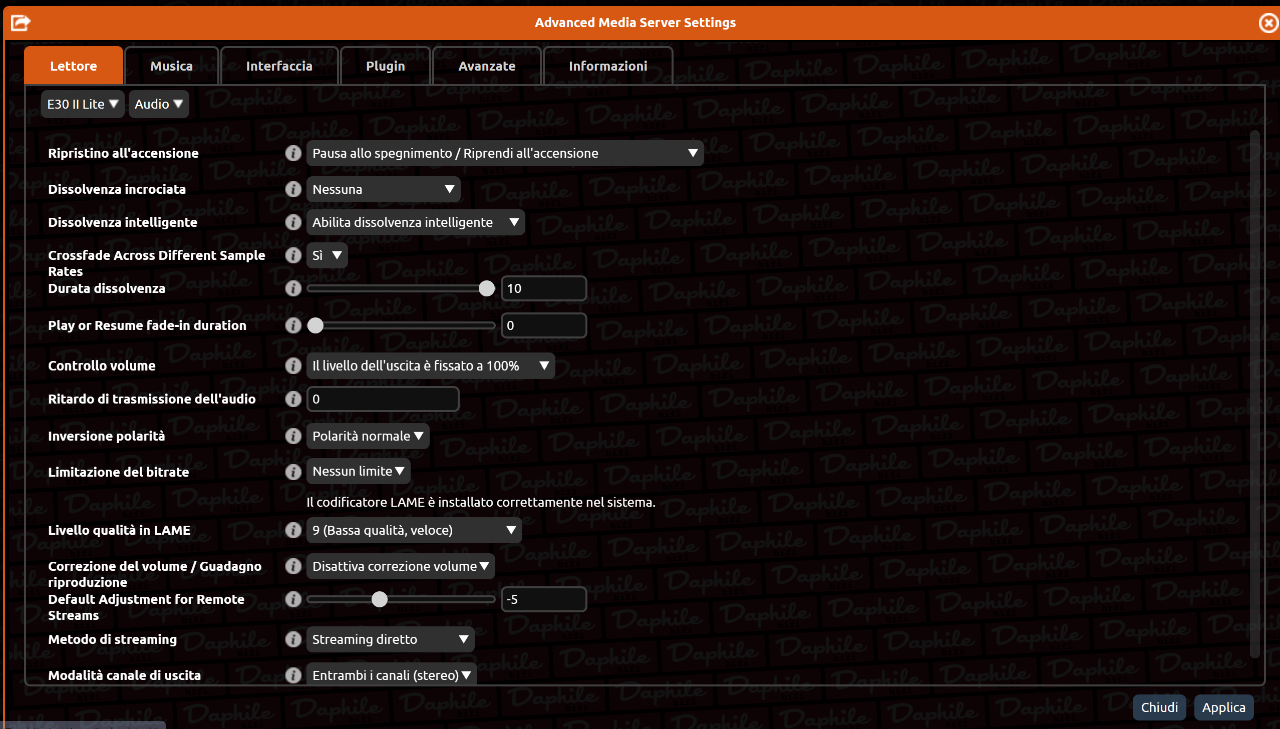This screenshot has width=1280, height=729.
Task: Switch to the Informazioni tab
Action: point(608,66)
